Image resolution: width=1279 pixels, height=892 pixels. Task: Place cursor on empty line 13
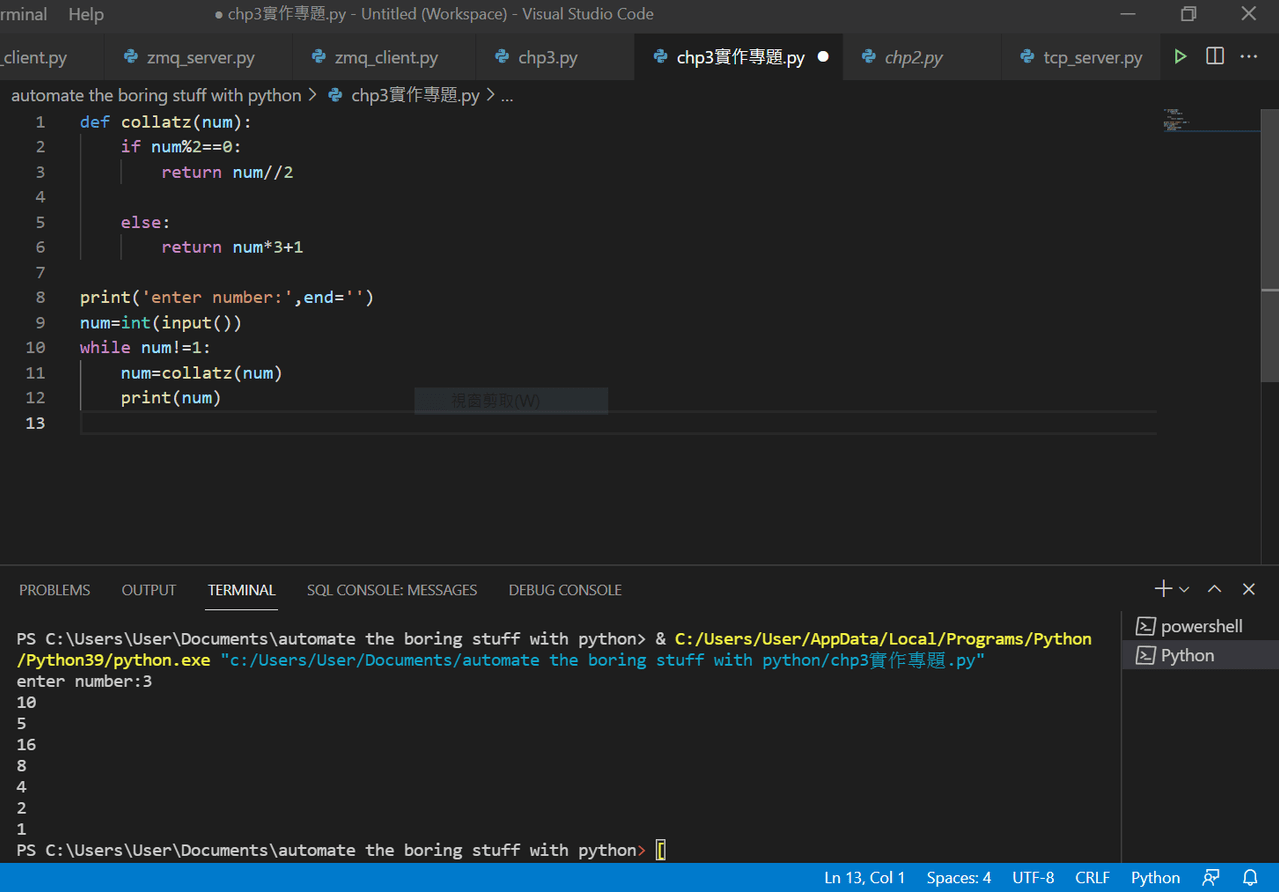pyautogui.click(x=618, y=423)
